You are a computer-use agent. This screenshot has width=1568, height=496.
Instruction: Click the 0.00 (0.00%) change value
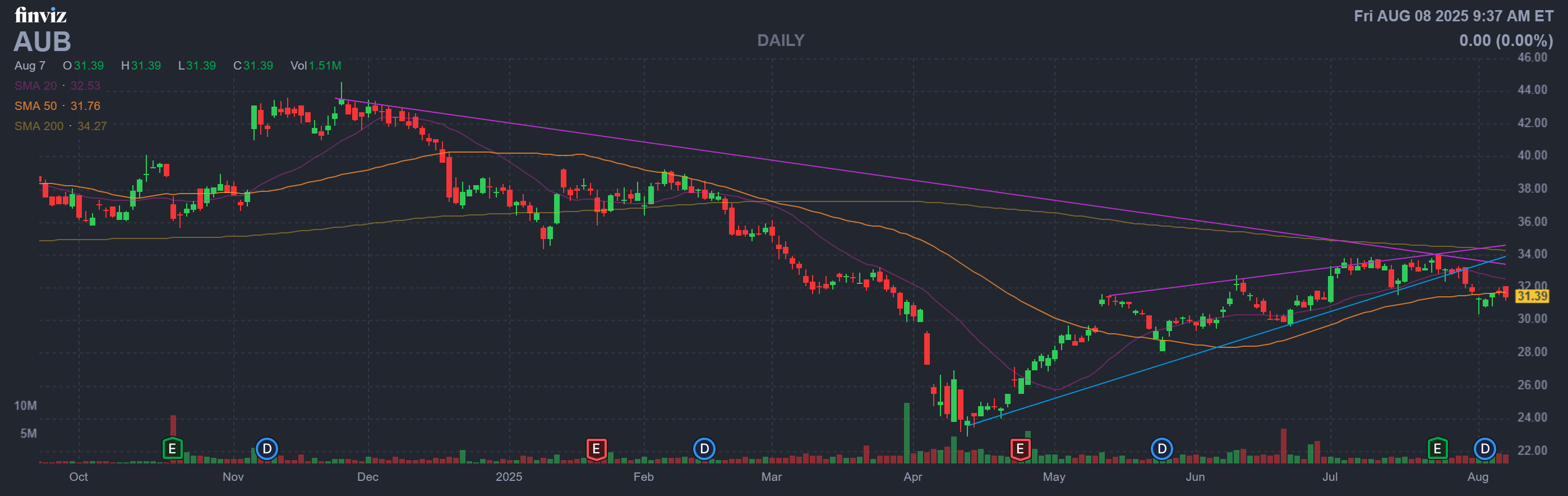[1506, 41]
